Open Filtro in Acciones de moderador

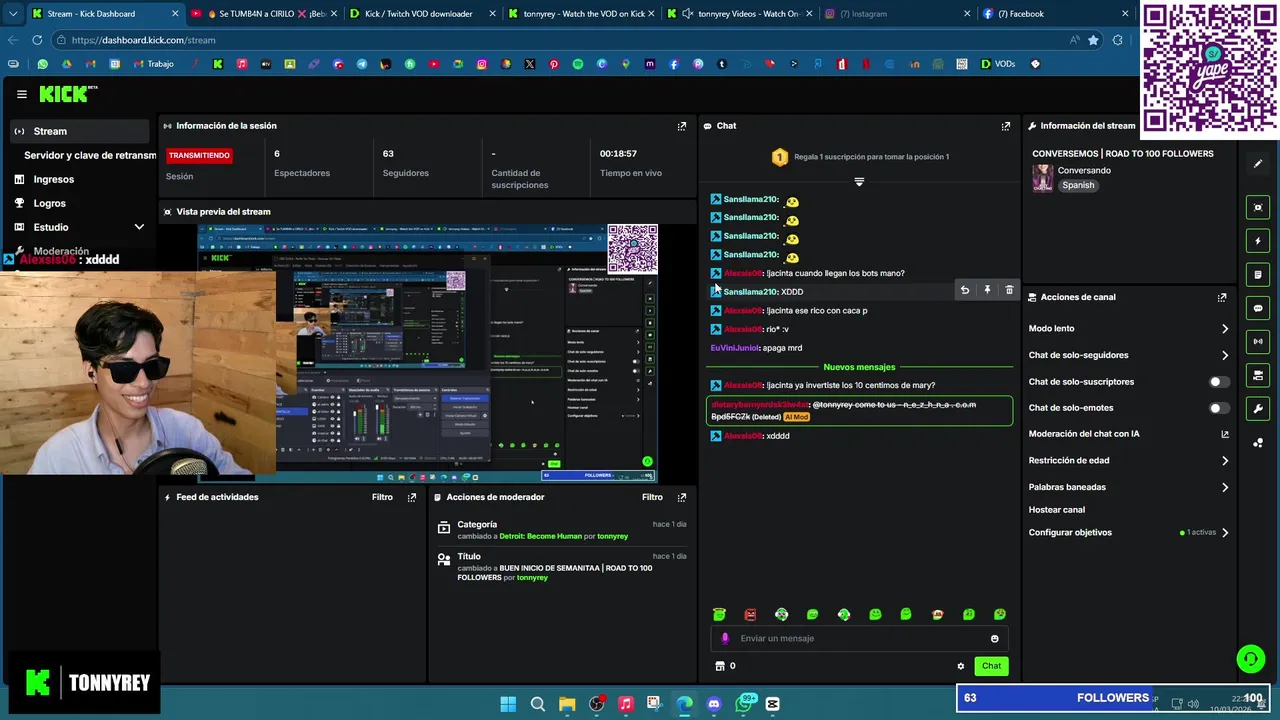click(652, 497)
